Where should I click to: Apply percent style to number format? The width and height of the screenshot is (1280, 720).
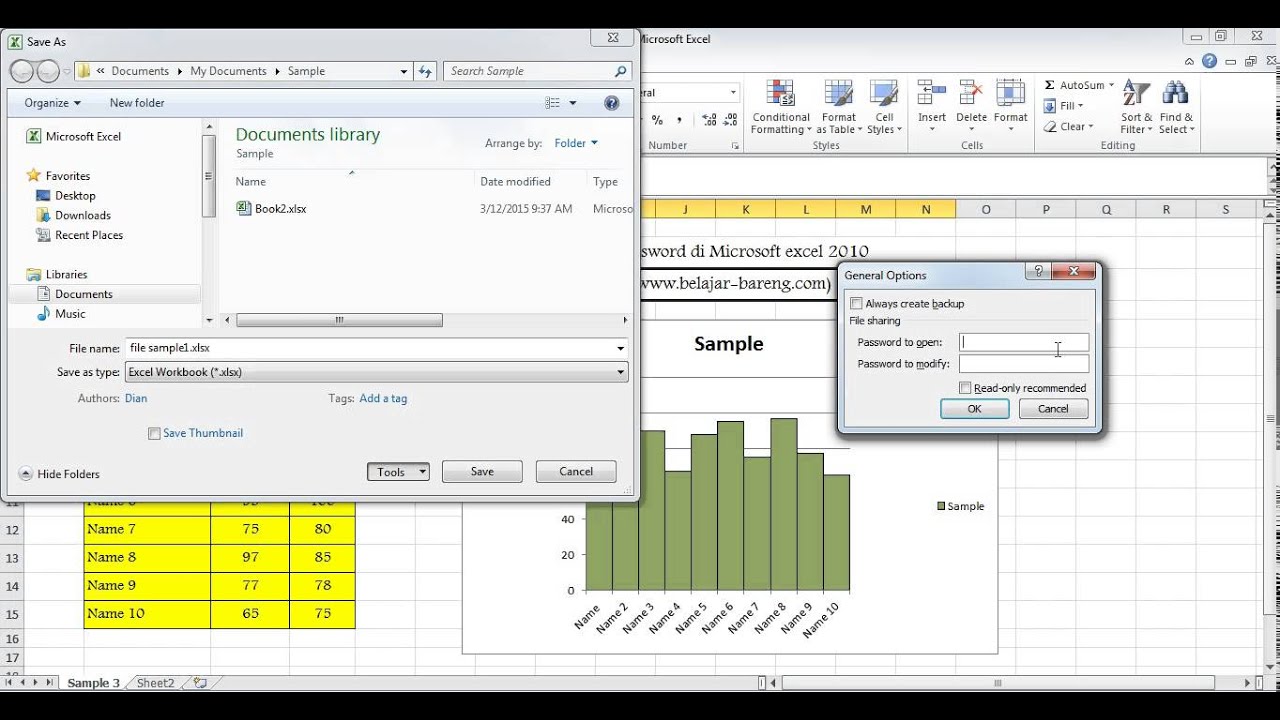(x=657, y=120)
